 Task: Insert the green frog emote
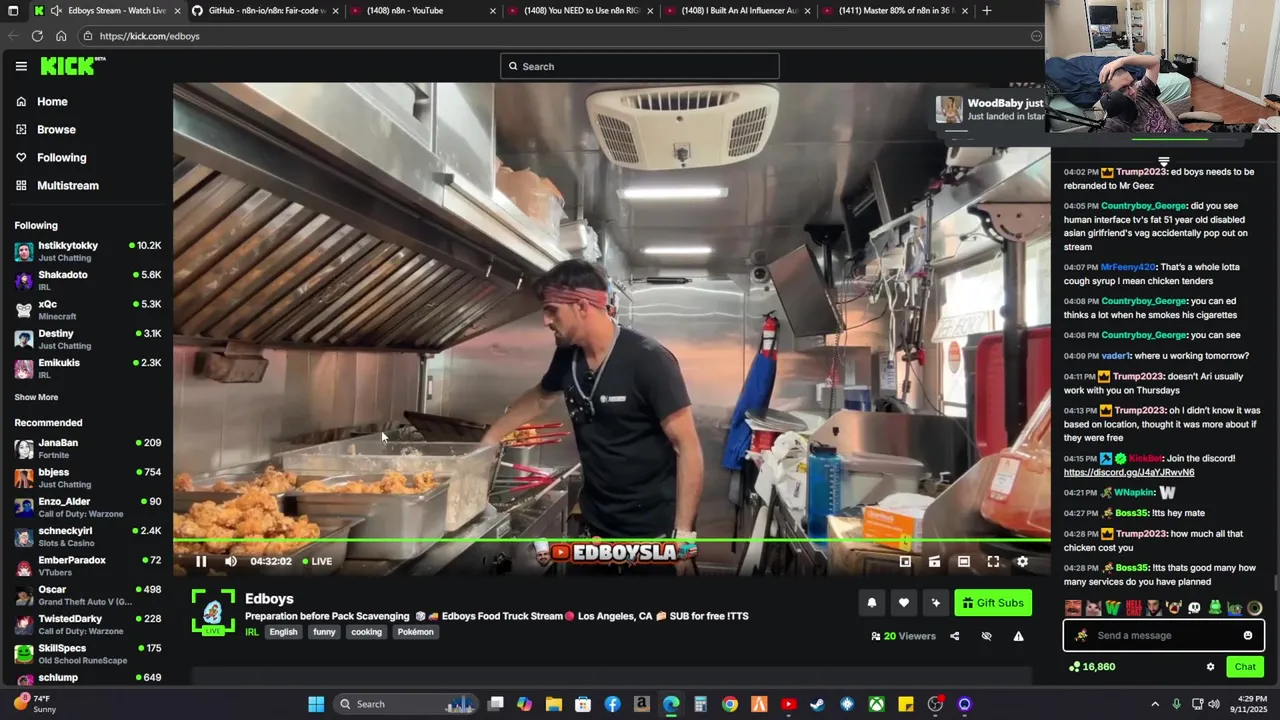click(1214, 608)
